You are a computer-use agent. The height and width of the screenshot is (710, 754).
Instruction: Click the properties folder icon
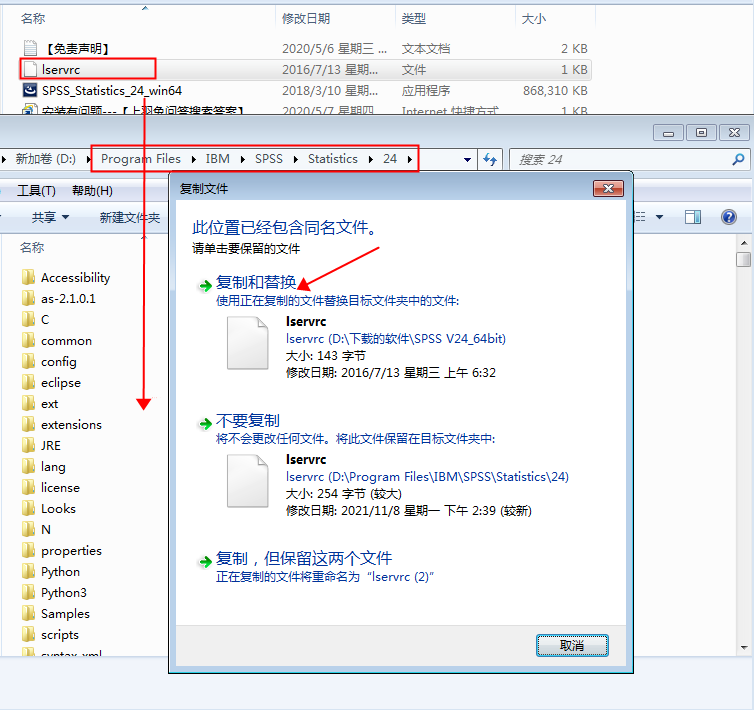[28, 550]
